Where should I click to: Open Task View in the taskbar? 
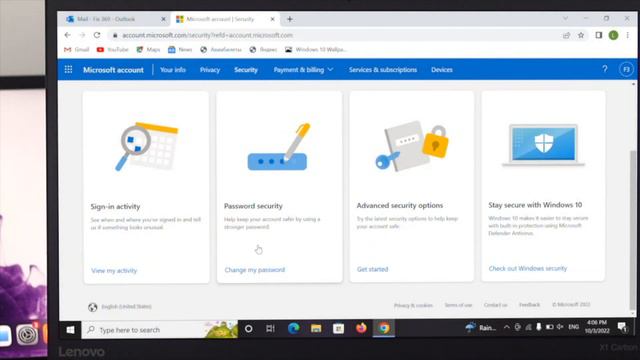pos(270,329)
